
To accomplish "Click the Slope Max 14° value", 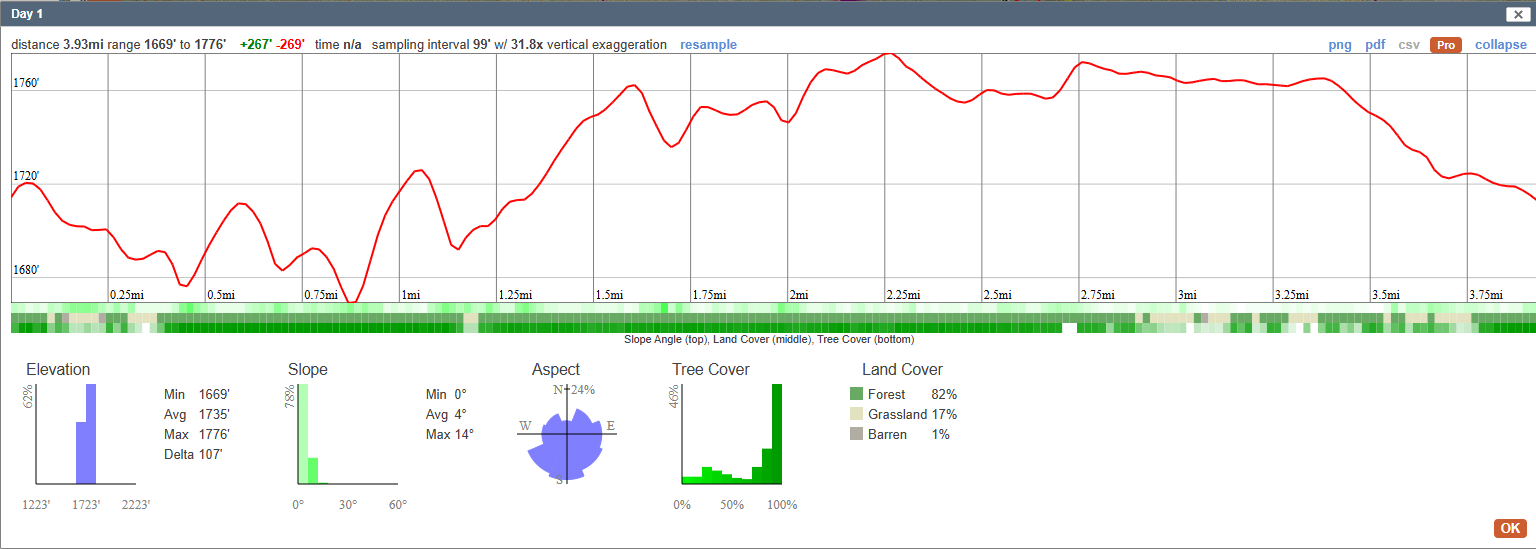I will (x=466, y=434).
